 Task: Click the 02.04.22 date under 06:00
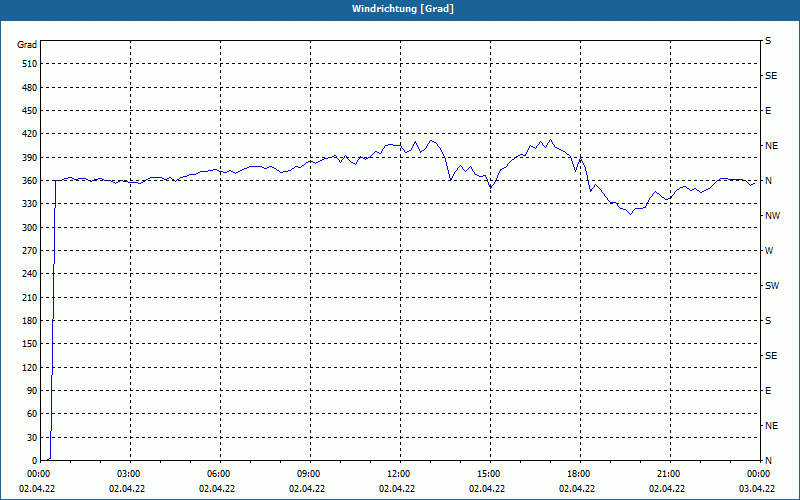coord(217,488)
